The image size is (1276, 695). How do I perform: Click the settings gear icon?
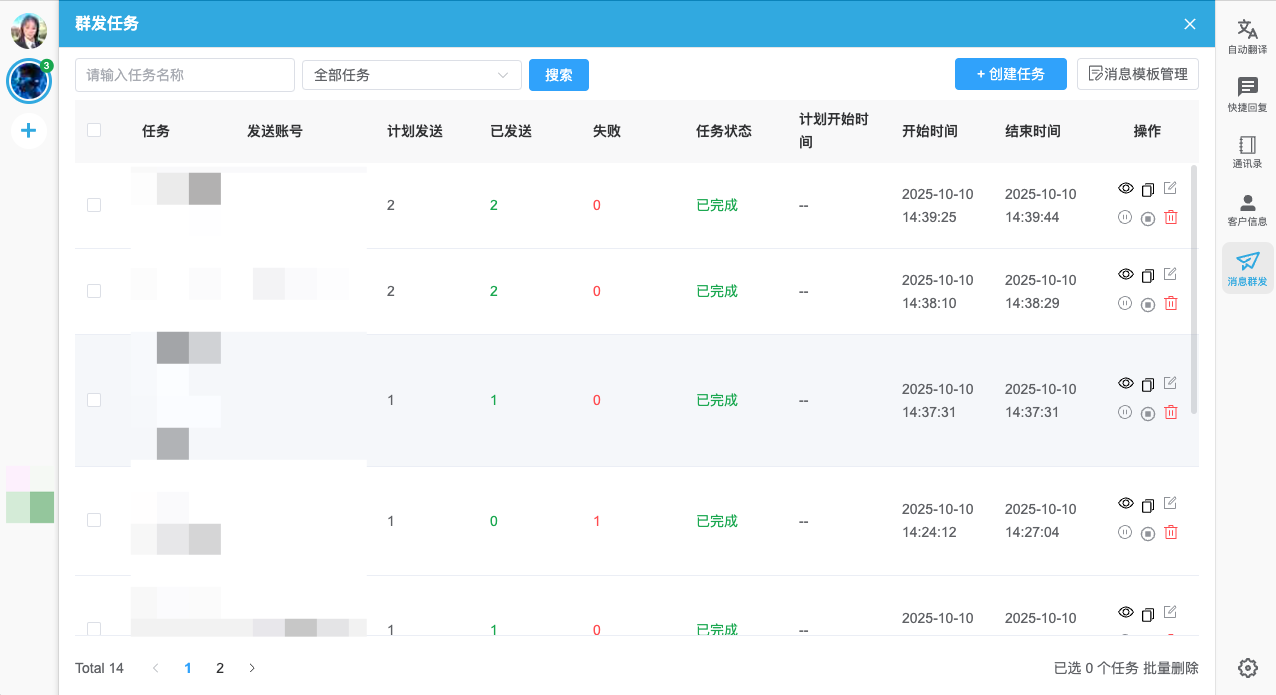pyautogui.click(x=1247, y=668)
